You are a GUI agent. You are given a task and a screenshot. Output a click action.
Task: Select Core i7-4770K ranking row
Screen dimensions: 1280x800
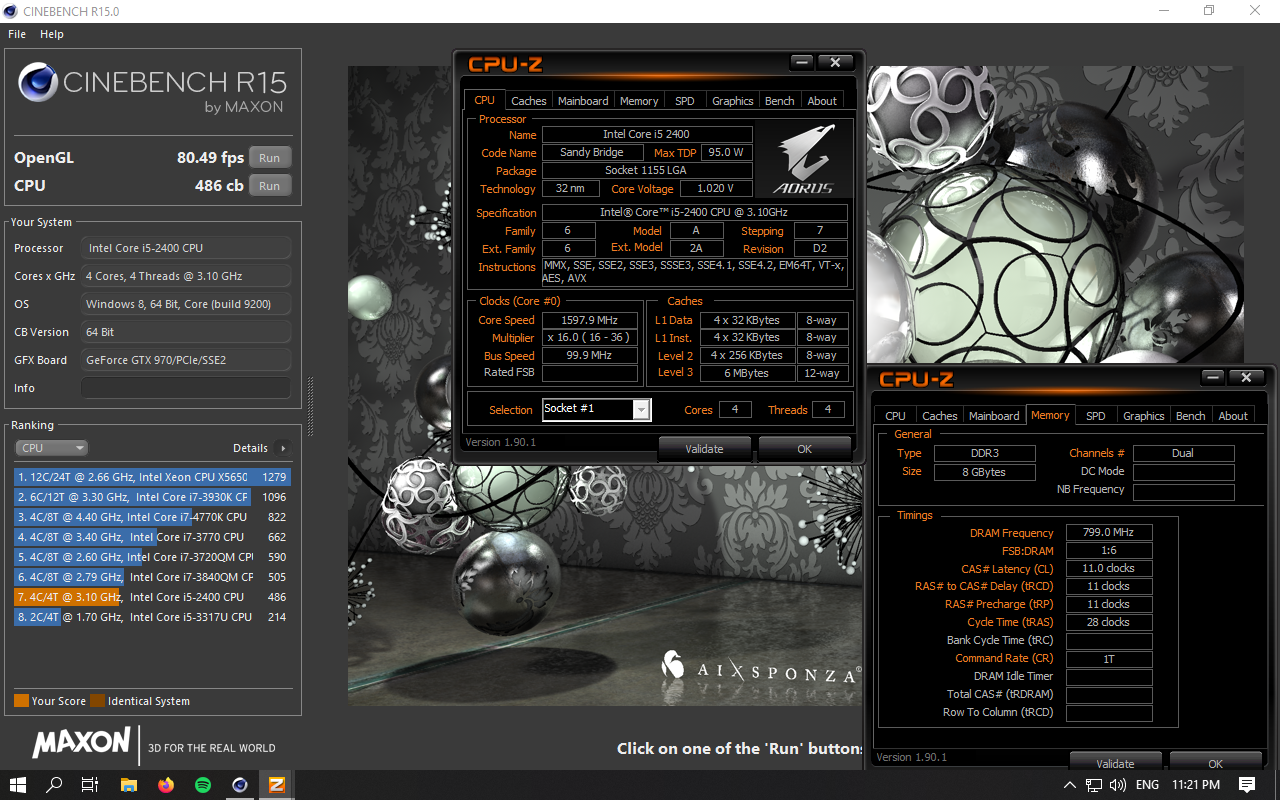152,517
